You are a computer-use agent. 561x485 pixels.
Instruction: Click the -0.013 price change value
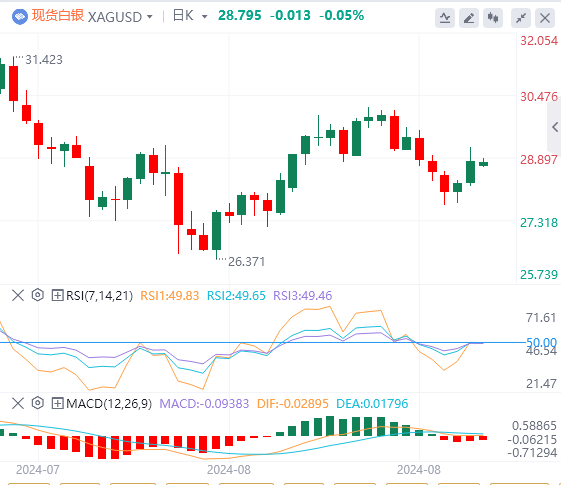pos(290,15)
